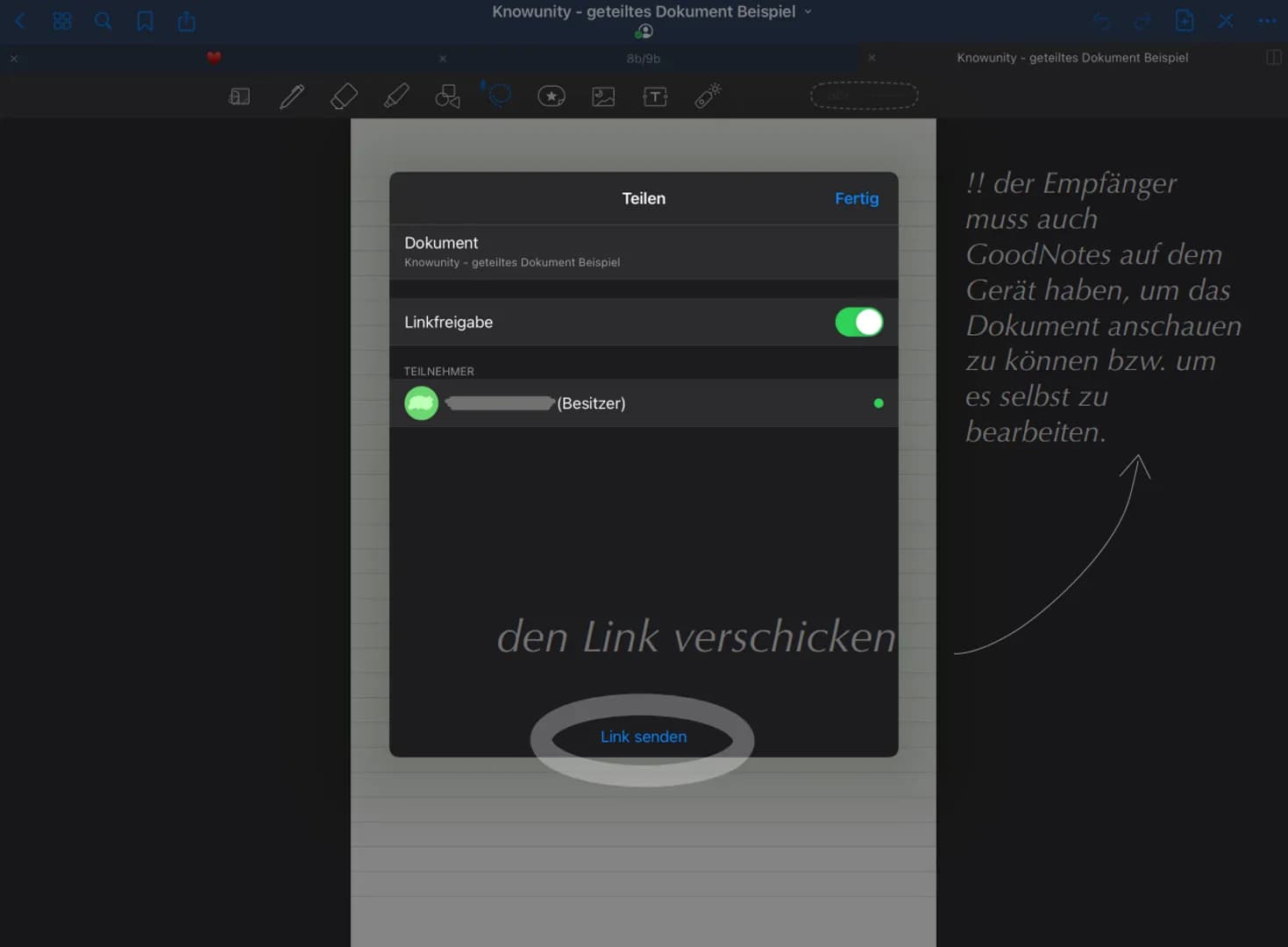
Task: Redo the last action
Action: tap(1142, 21)
